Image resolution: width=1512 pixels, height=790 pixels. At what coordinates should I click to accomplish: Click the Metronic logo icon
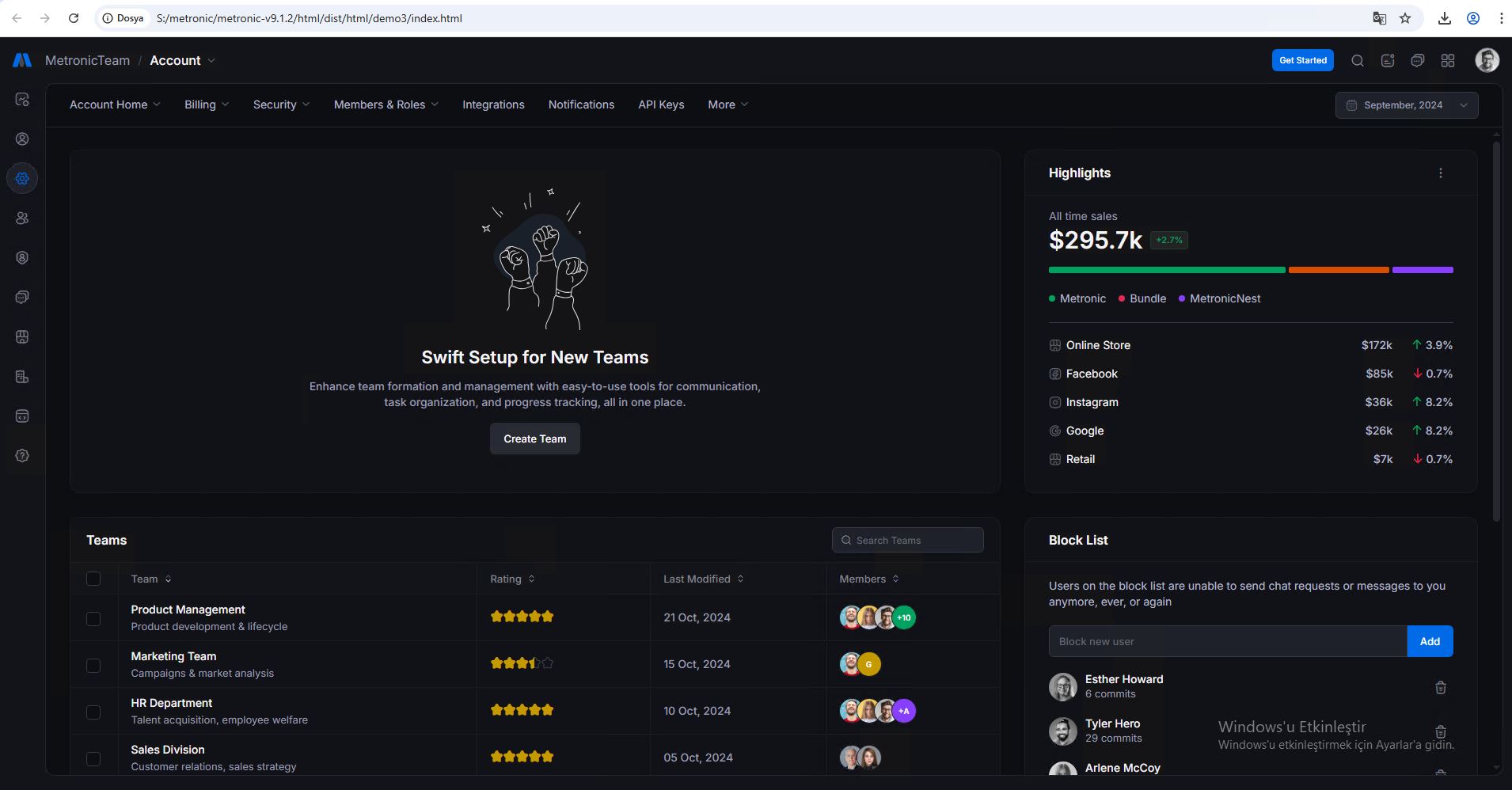[x=22, y=60]
